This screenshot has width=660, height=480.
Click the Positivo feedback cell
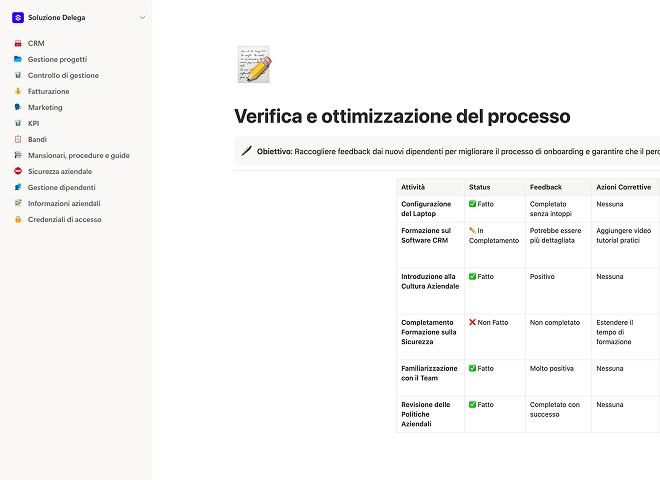point(558,291)
